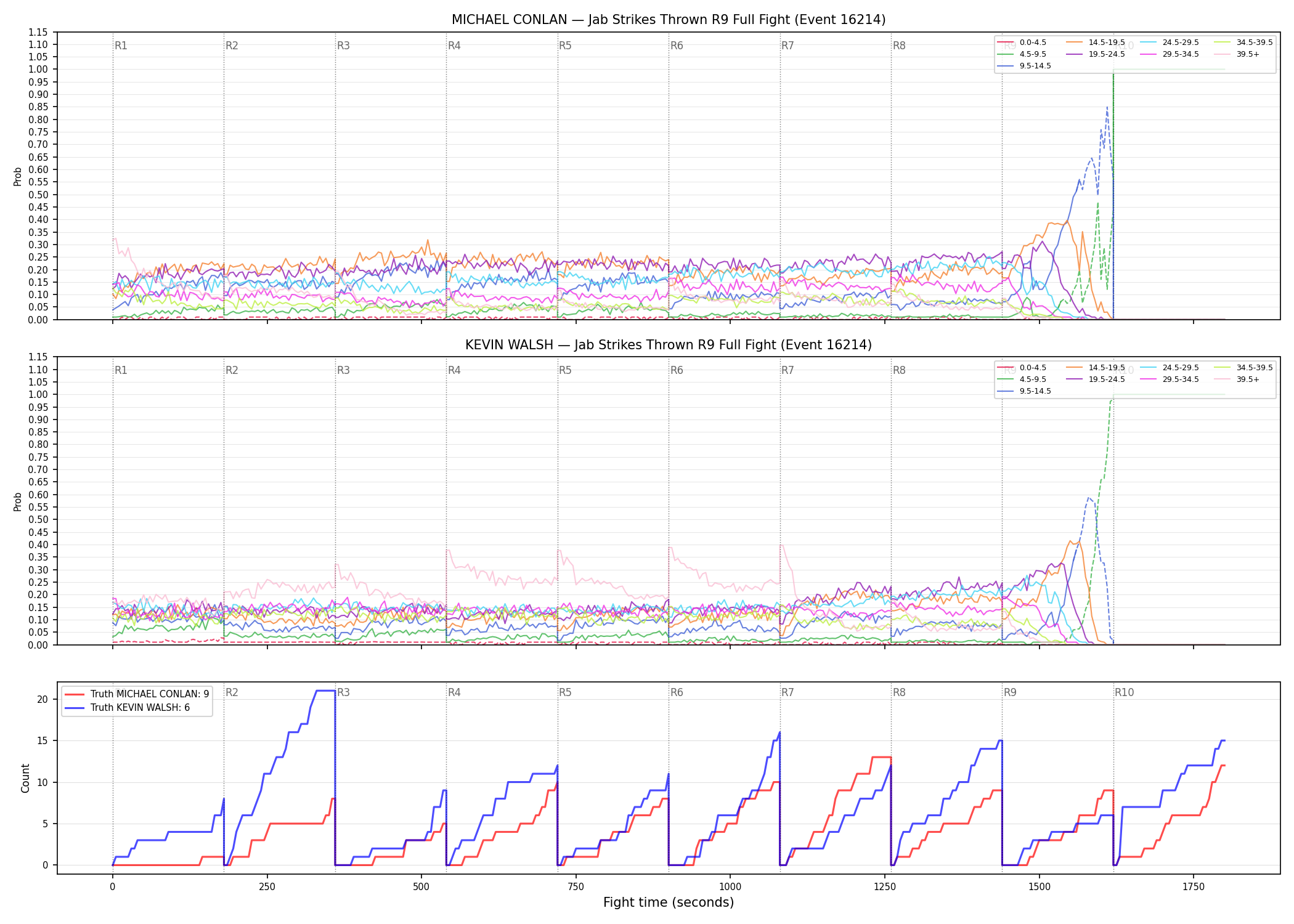1294x924 pixels.
Task: Click the R9 round marker in Count chart
Action: click(1010, 692)
